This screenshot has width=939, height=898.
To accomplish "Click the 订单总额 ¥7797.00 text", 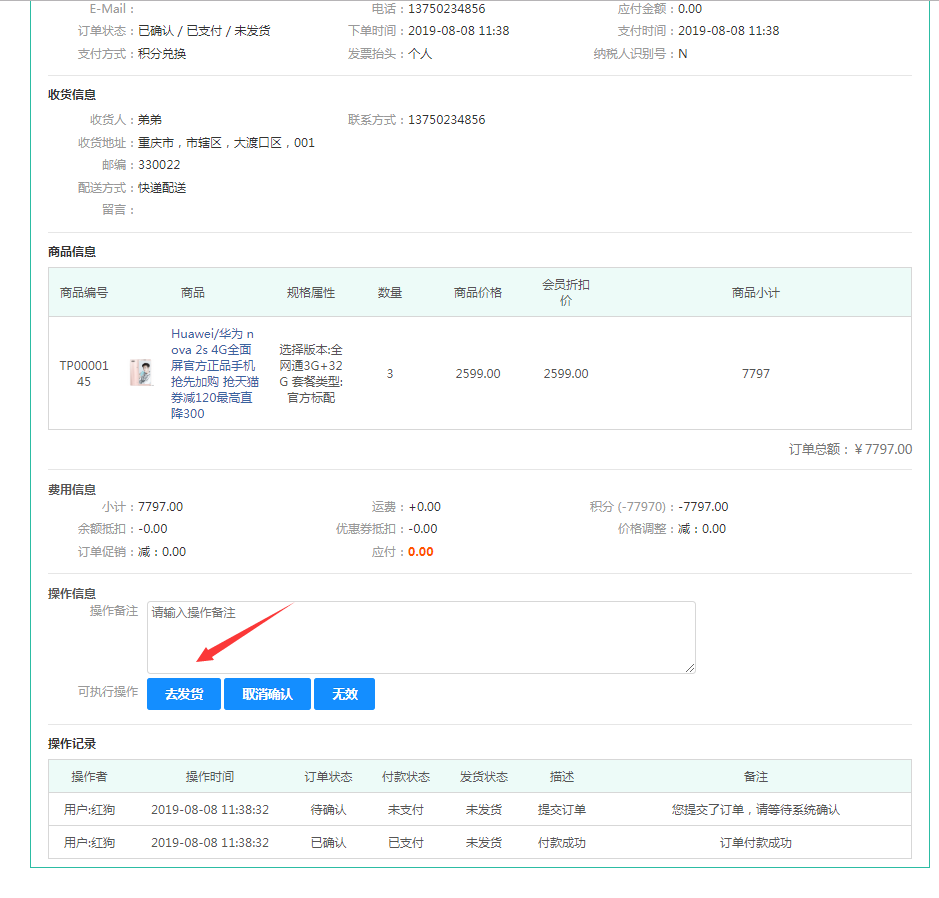I will coord(850,450).
